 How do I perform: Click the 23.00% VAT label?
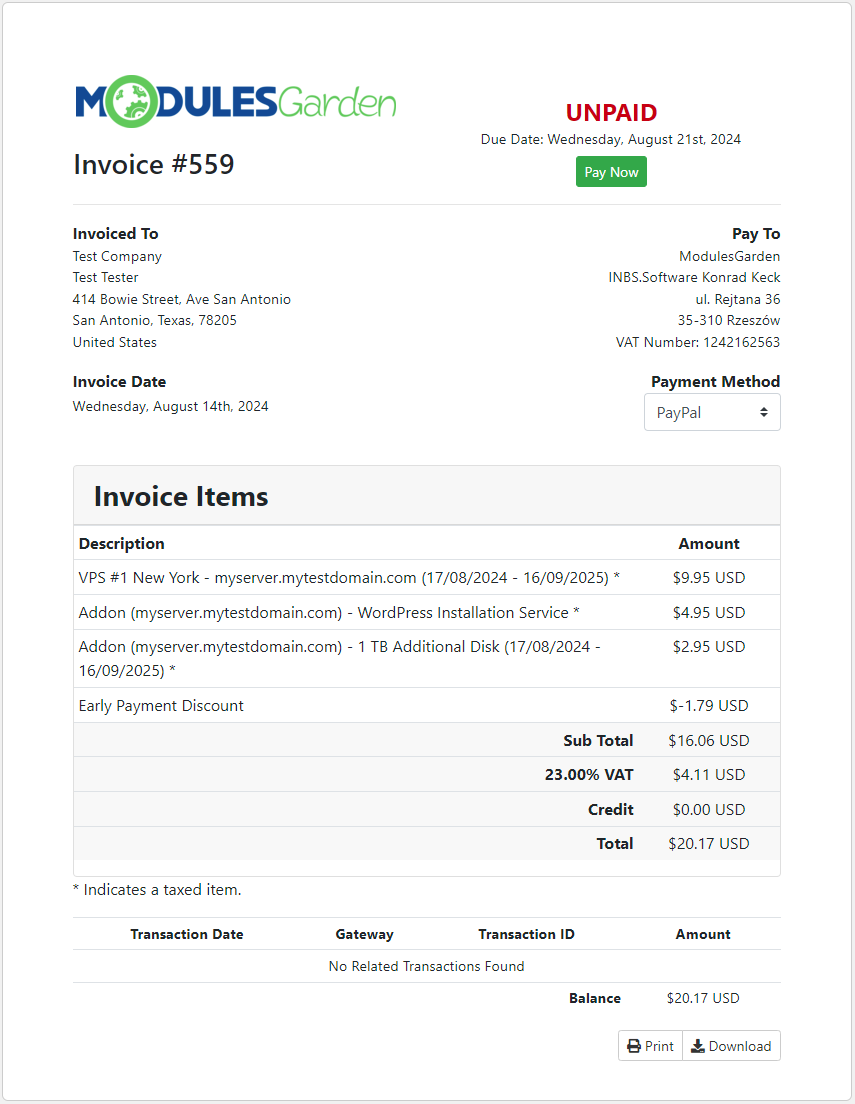589,774
